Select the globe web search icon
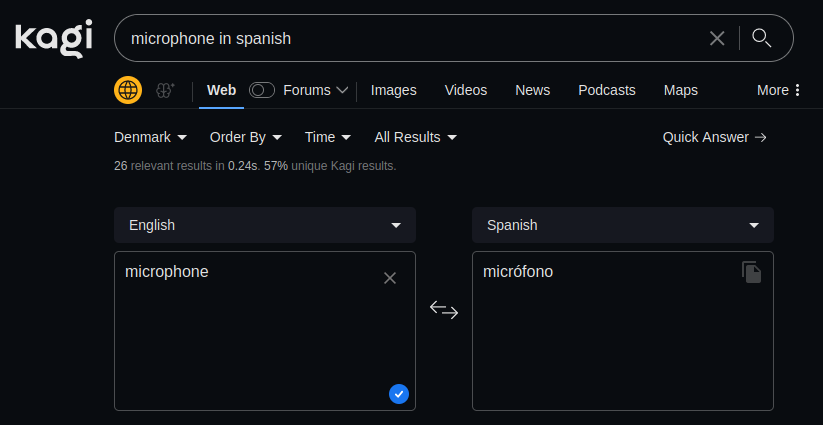This screenshot has height=425, width=823. click(128, 90)
